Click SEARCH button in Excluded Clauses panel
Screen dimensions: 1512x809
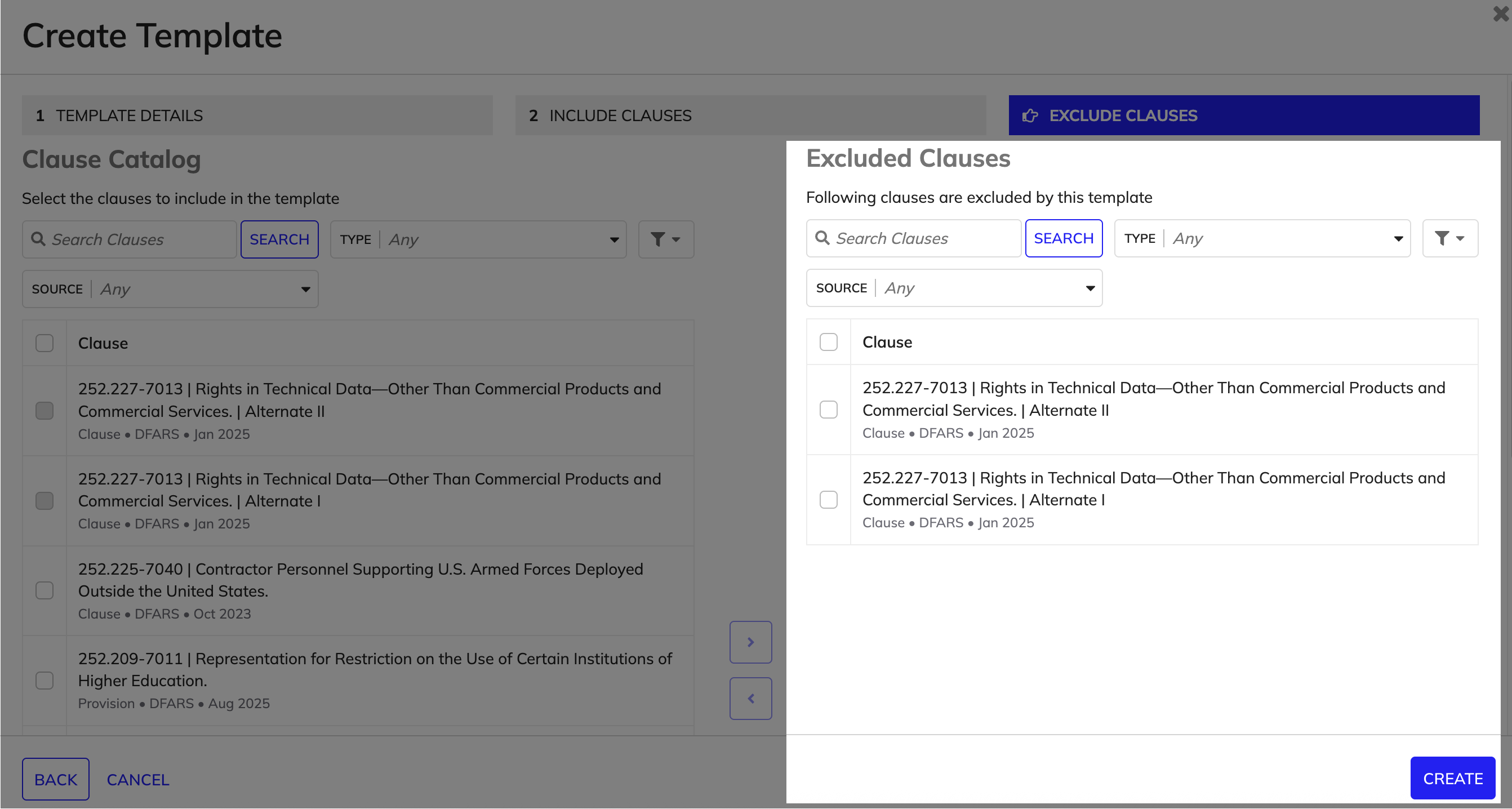coord(1064,238)
